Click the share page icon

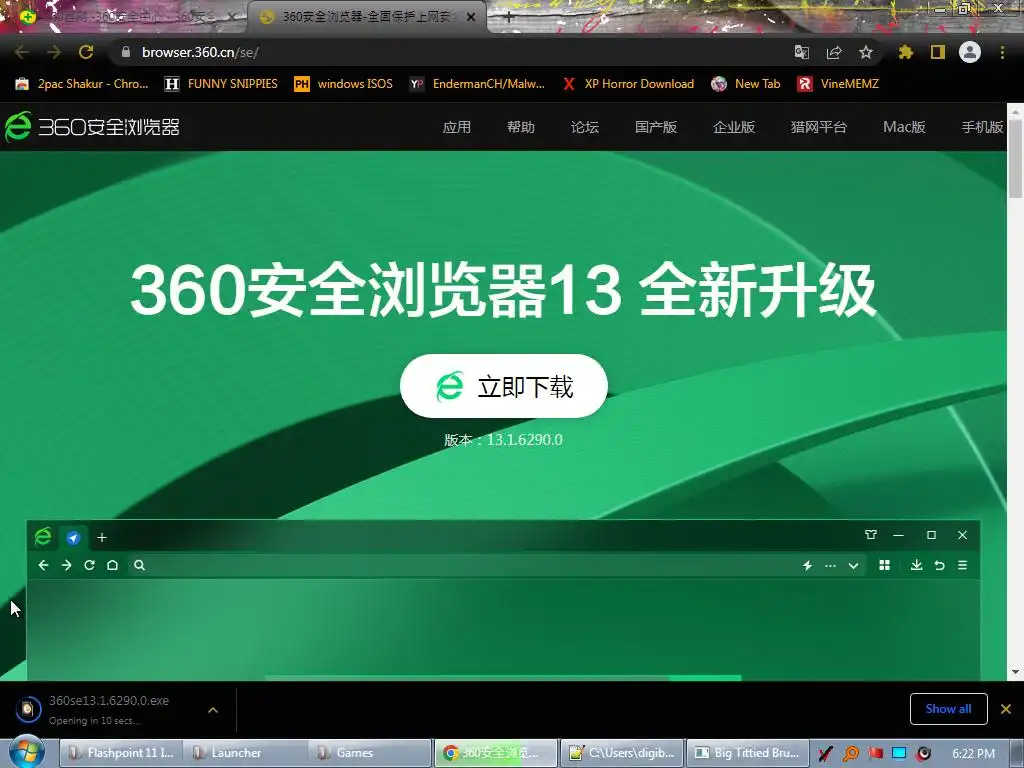[x=834, y=52]
